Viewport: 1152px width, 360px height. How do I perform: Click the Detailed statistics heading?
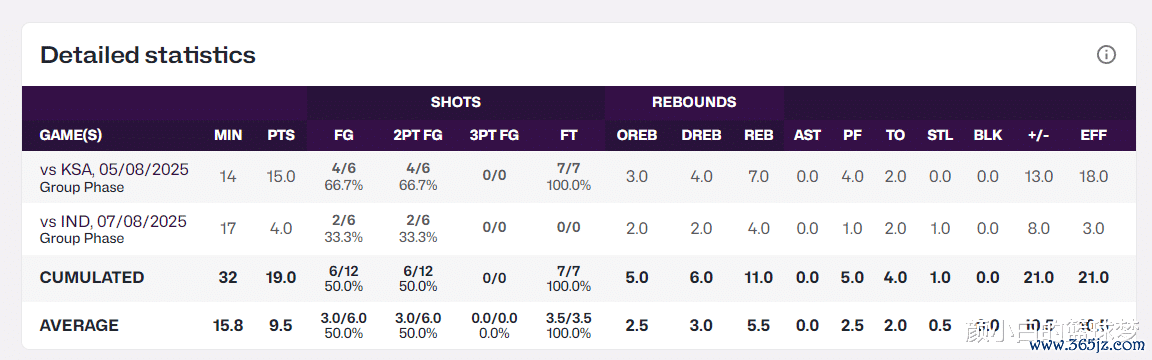(148, 55)
